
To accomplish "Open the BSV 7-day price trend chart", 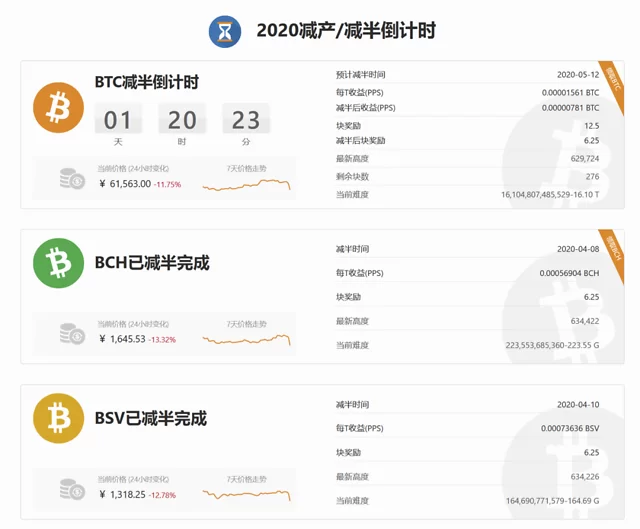I will [247, 495].
